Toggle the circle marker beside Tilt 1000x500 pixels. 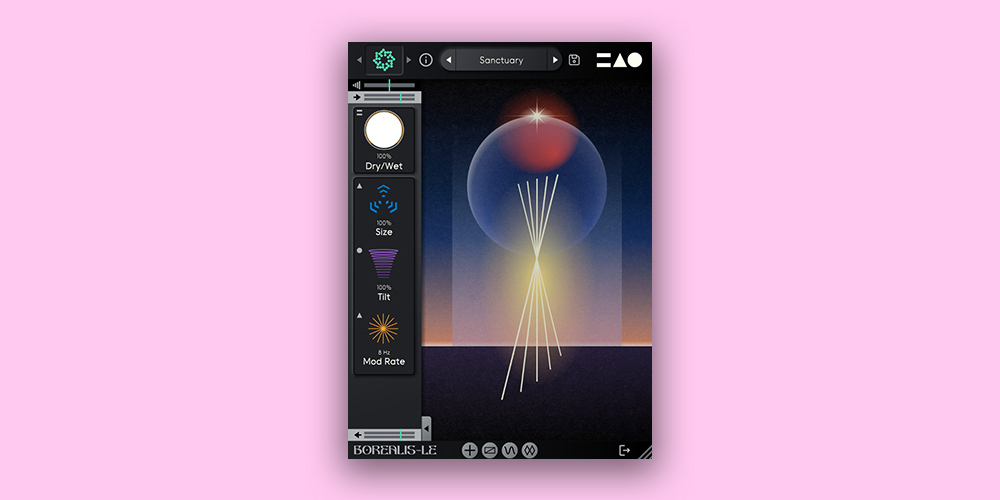pos(360,251)
